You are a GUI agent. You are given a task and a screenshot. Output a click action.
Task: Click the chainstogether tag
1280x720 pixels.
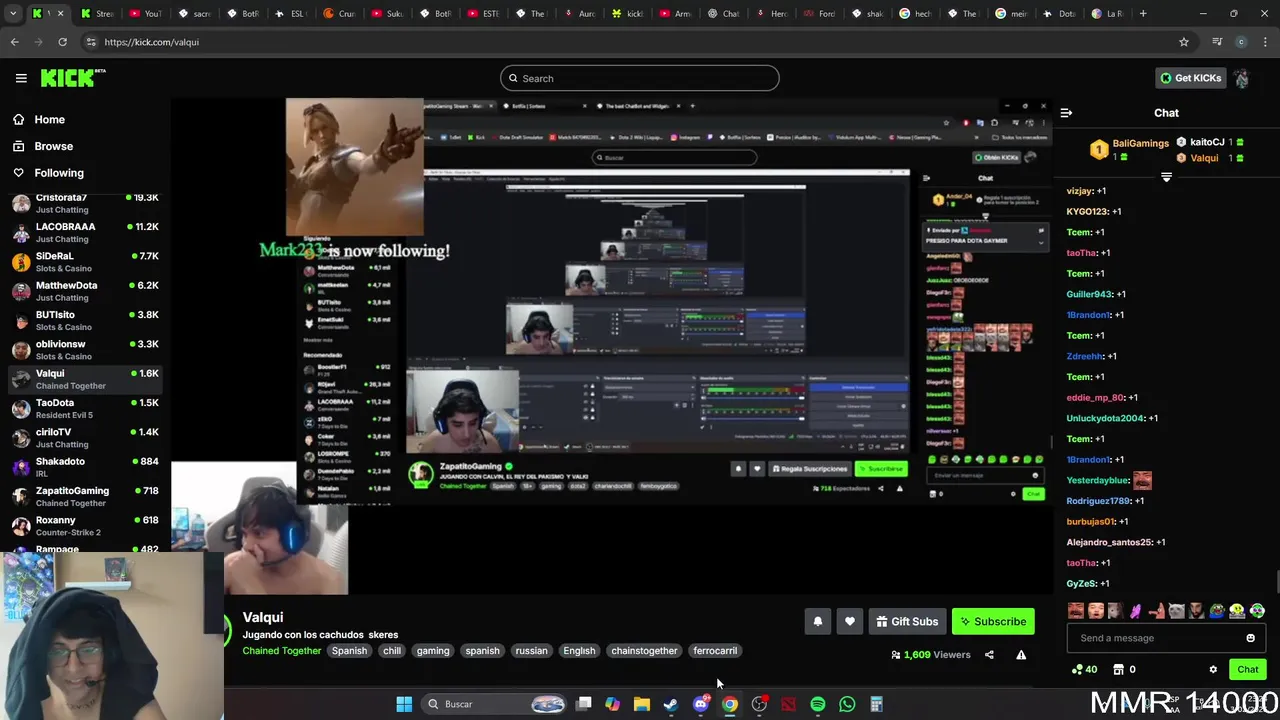(x=644, y=651)
